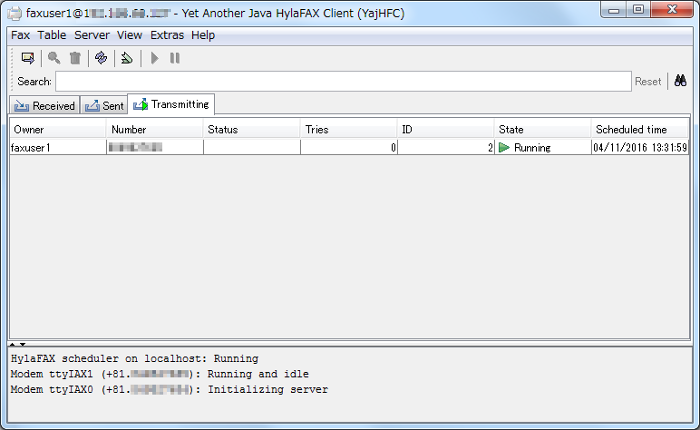The width and height of the screenshot is (700, 430).
Task: Click the Search label text
Action: pos(34,81)
